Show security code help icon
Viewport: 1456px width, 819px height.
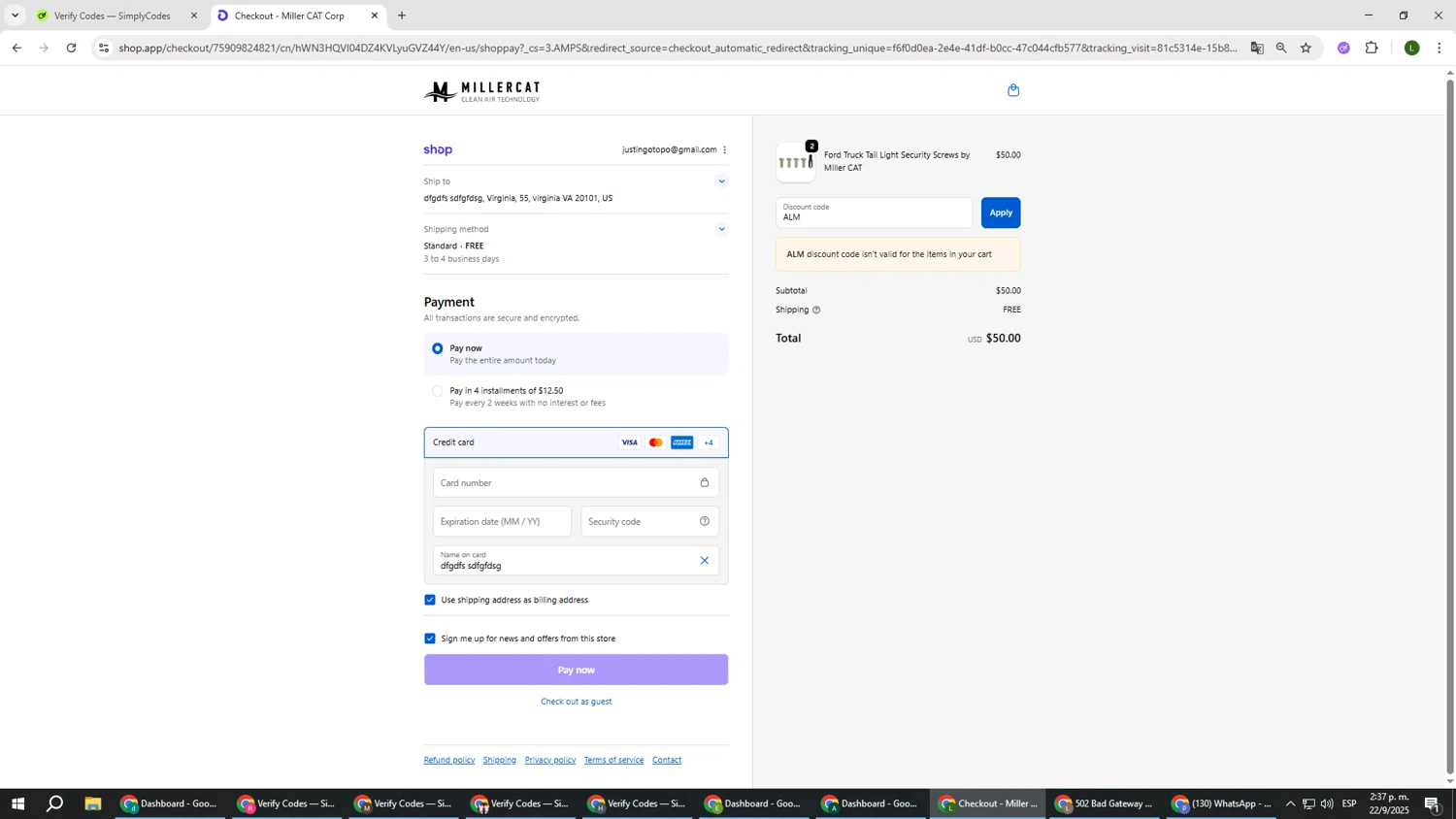click(x=705, y=521)
